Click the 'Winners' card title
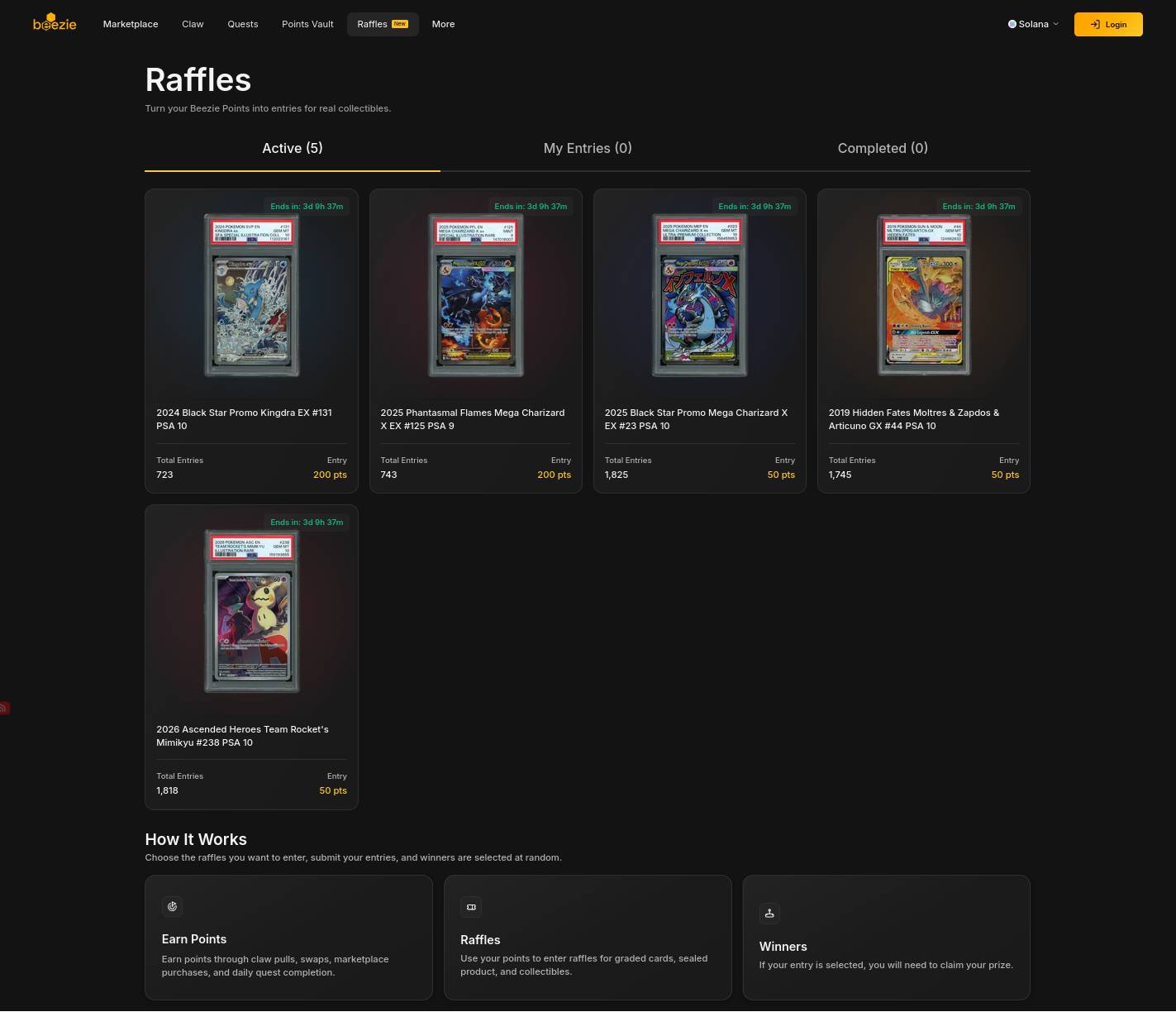 click(783, 947)
